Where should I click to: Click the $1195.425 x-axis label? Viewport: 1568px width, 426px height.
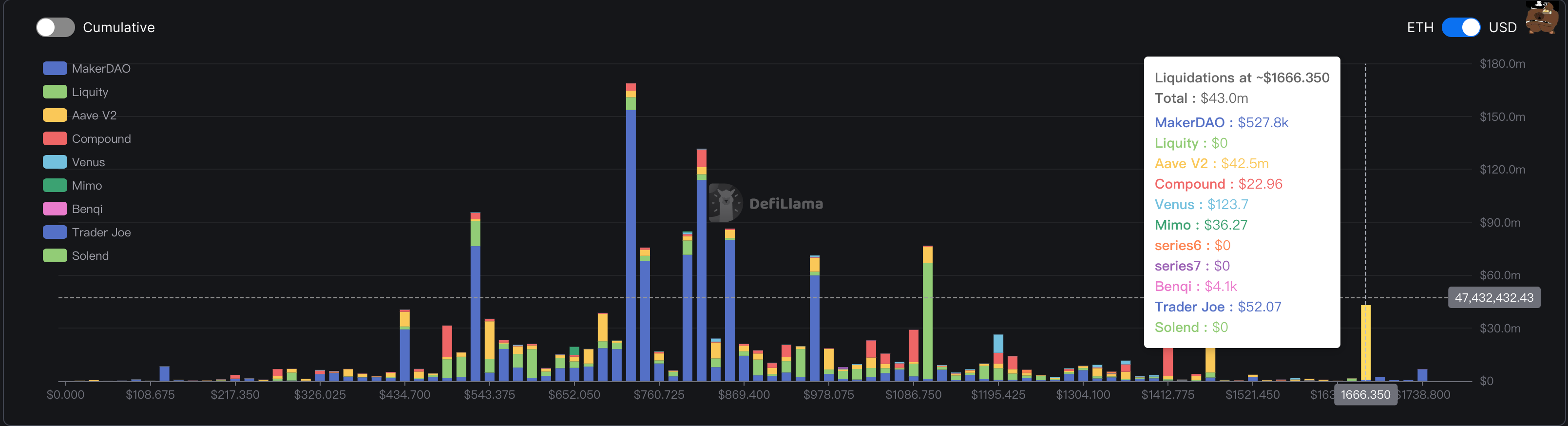(x=998, y=395)
